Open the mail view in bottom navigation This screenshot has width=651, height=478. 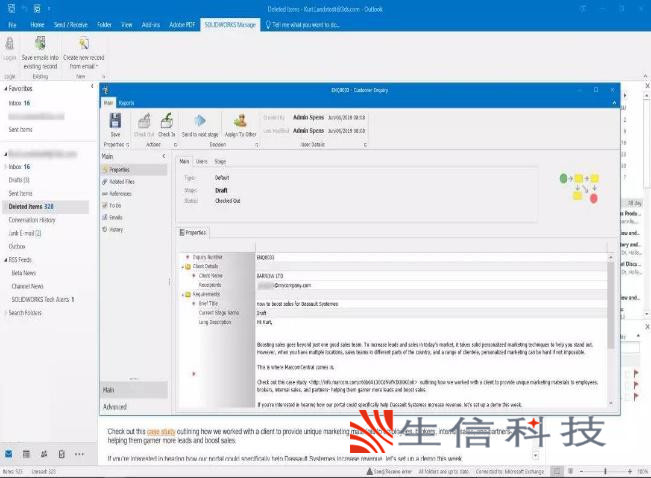pos(9,454)
